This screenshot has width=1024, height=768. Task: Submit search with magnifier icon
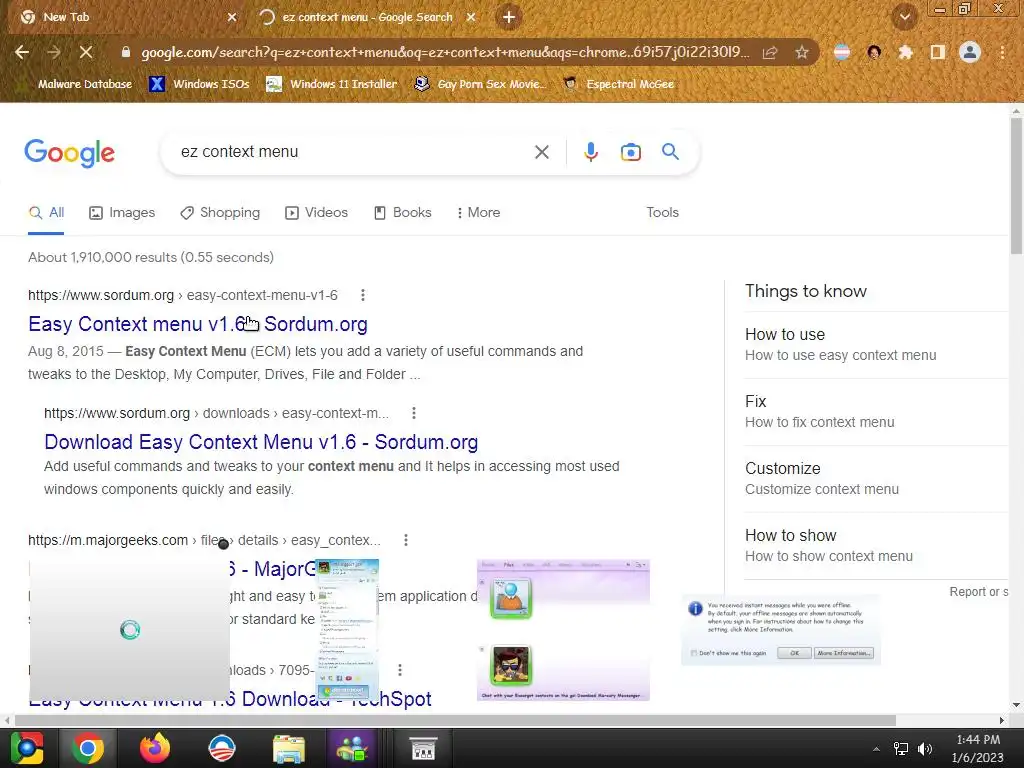670,152
